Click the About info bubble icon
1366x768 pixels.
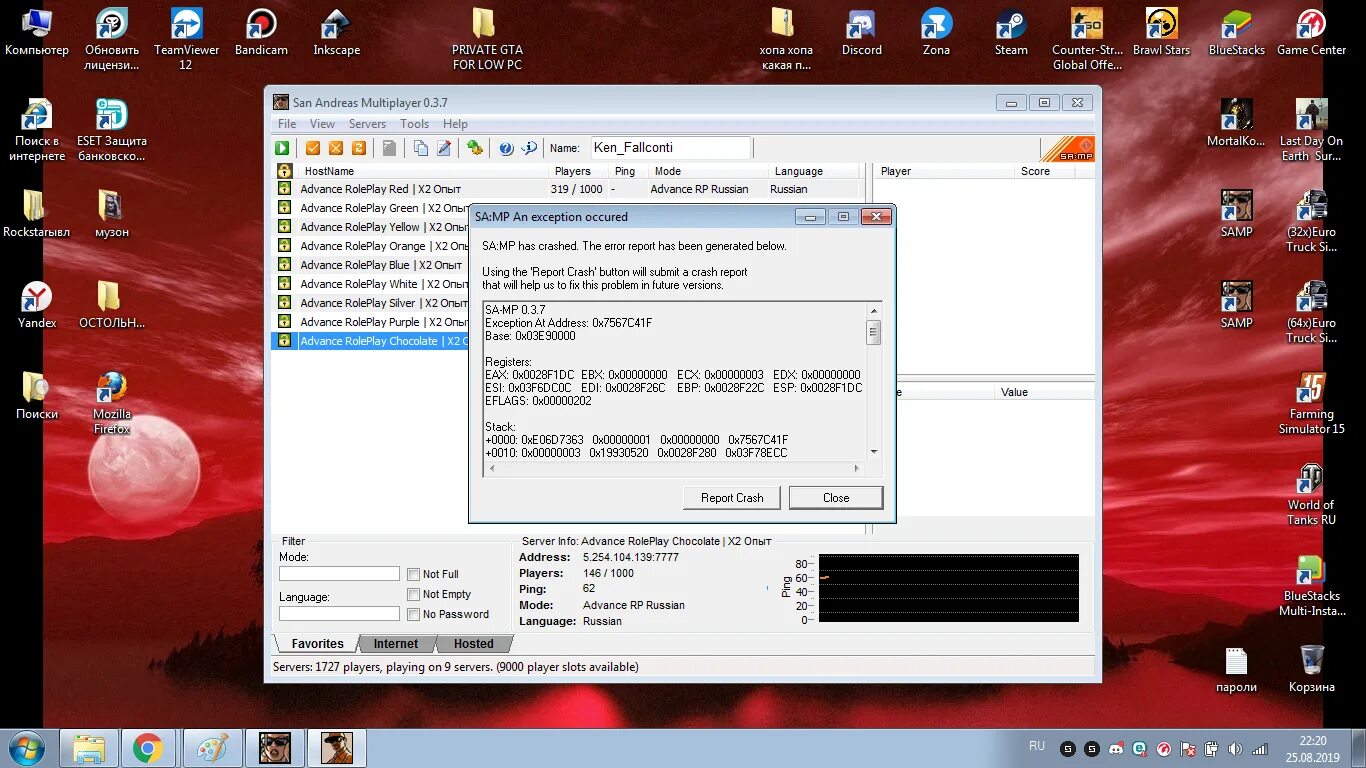[529, 148]
